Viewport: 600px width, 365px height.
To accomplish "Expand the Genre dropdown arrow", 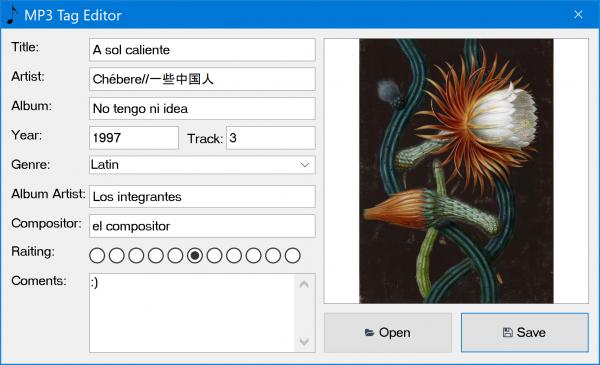I will [x=305, y=165].
